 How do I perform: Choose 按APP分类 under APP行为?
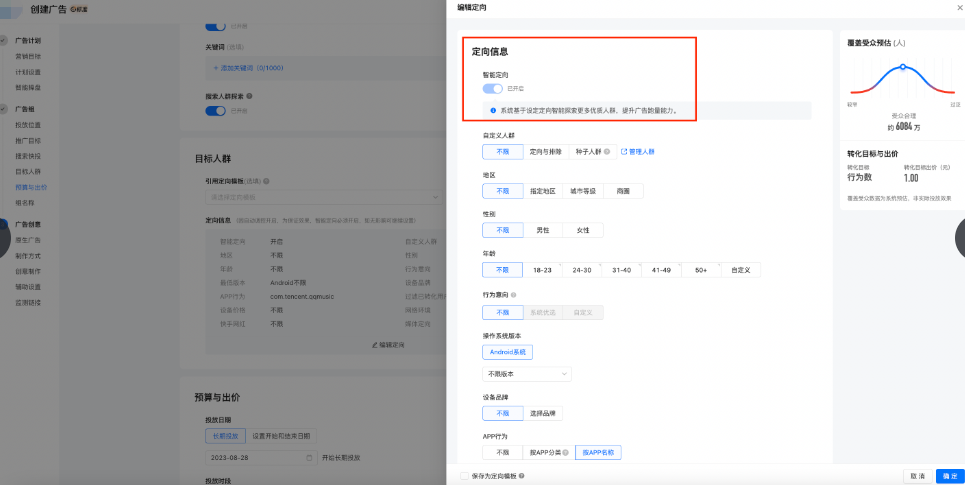click(549, 452)
